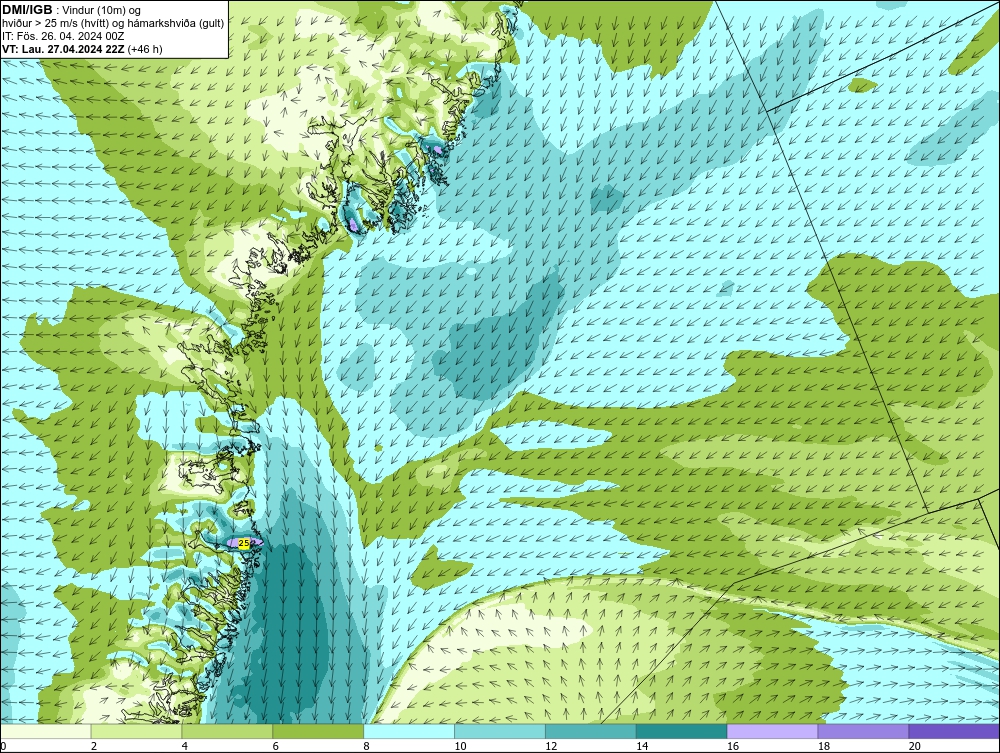Image resolution: width=1000 pixels, height=753 pixels.
Task: Click the DMI/IGB title text
Action: [27, 10]
